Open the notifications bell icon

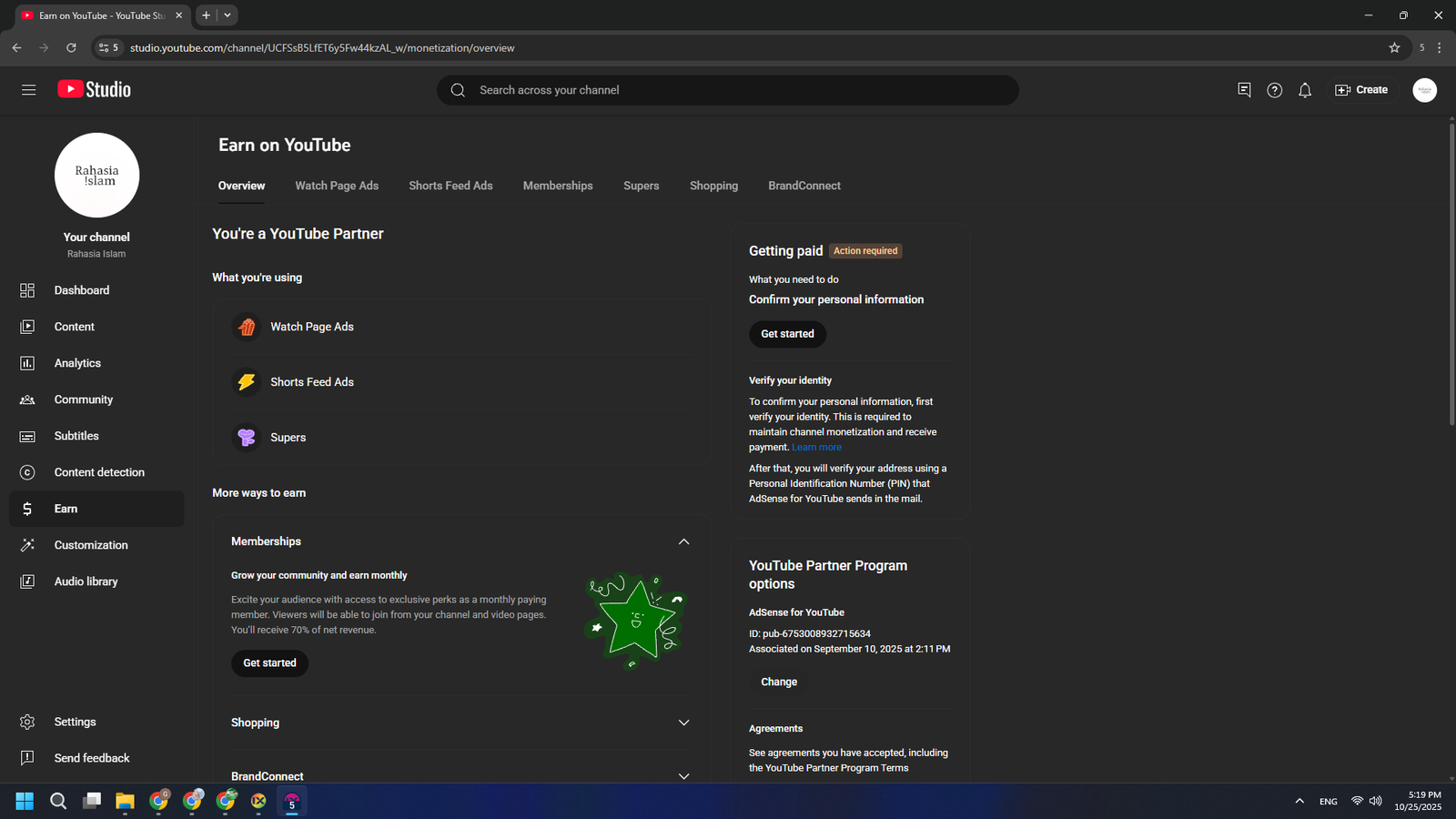tap(1305, 90)
